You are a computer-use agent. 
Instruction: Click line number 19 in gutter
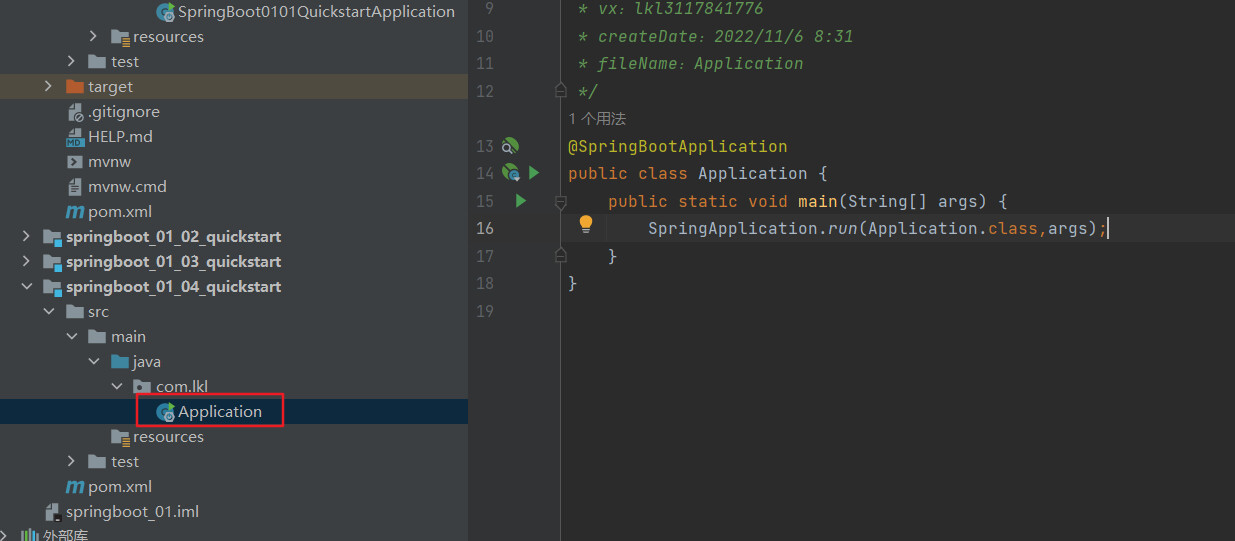(x=485, y=311)
